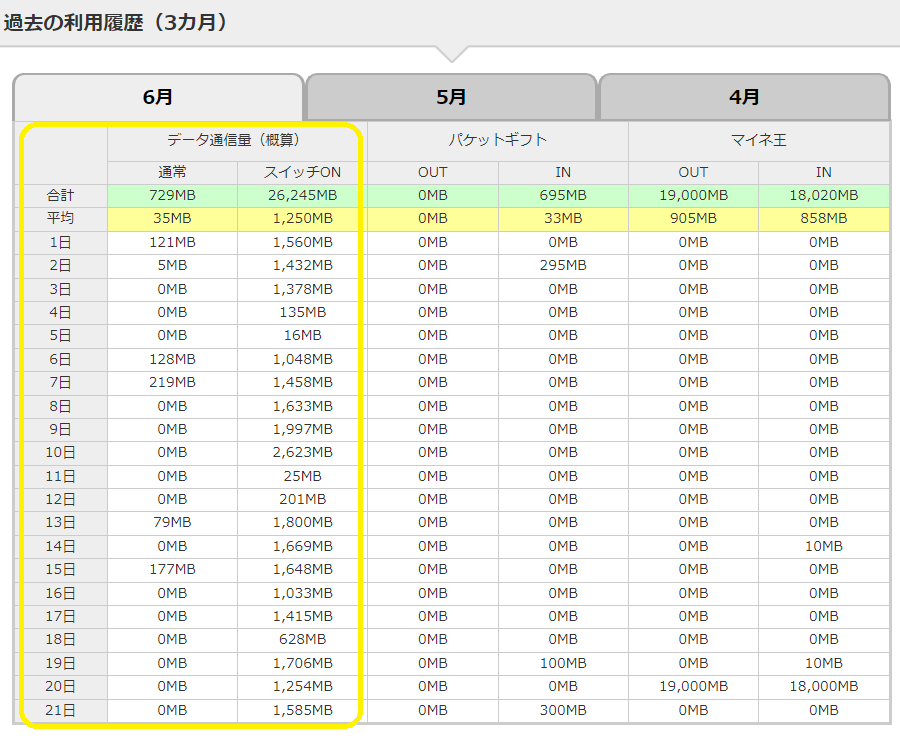The image size is (900, 736).
Task: Select the 219MB cell
Action: [x=172, y=382]
